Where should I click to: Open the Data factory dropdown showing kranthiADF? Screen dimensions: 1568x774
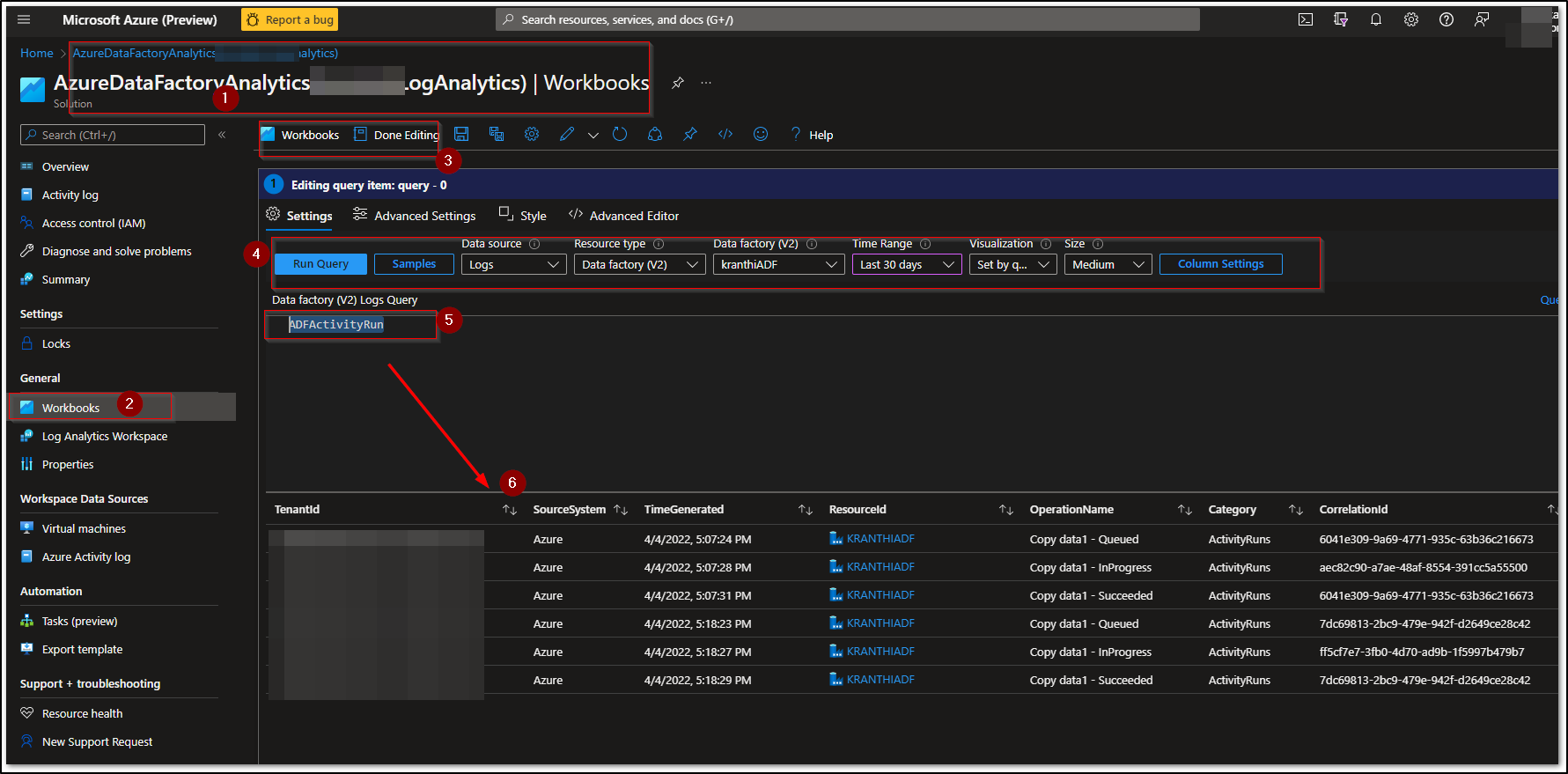point(779,264)
